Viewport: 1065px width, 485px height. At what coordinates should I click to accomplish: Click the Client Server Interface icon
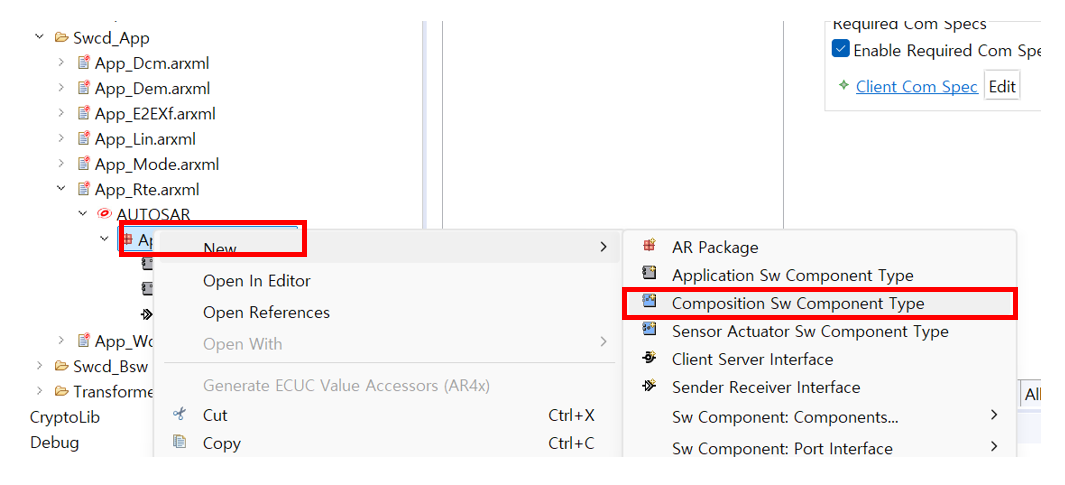tap(649, 358)
